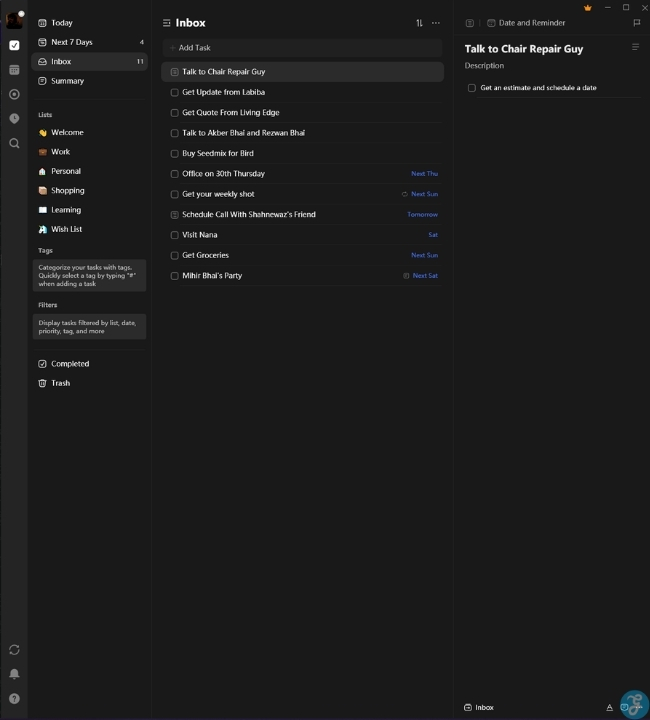Open Completed tasks view
Screen dimensions: 650x720
[90, 364]
